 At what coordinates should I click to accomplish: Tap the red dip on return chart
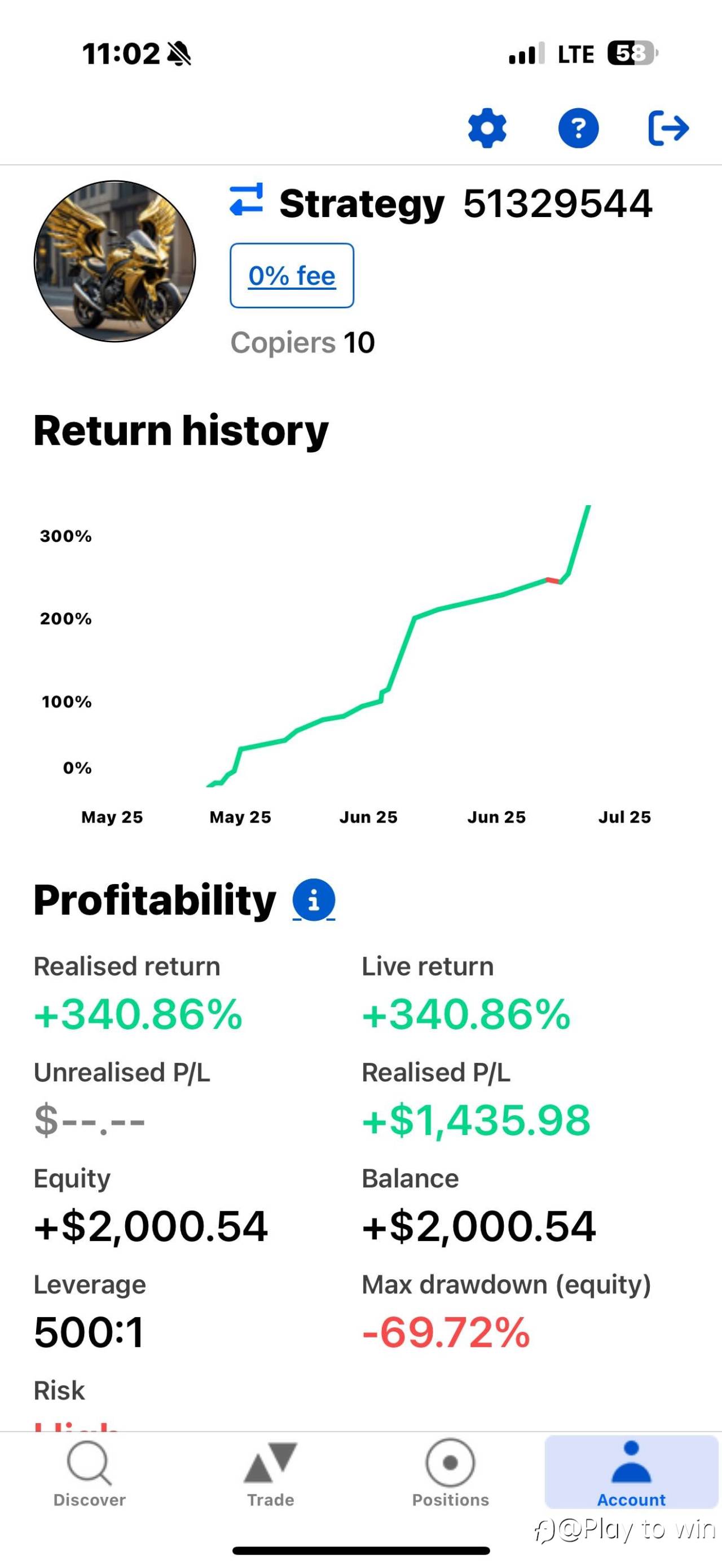pyautogui.click(x=553, y=581)
